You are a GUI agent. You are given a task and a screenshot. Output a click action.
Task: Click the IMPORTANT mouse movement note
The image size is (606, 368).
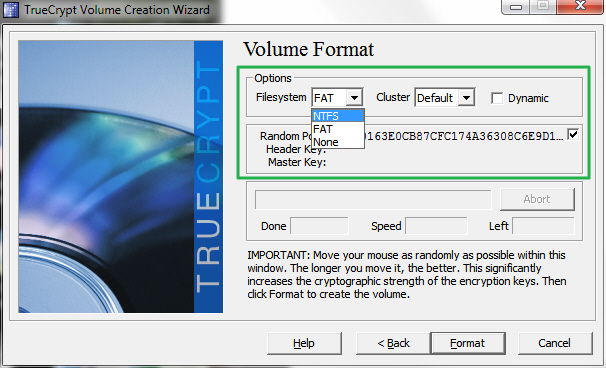click(x=407, y=274)
